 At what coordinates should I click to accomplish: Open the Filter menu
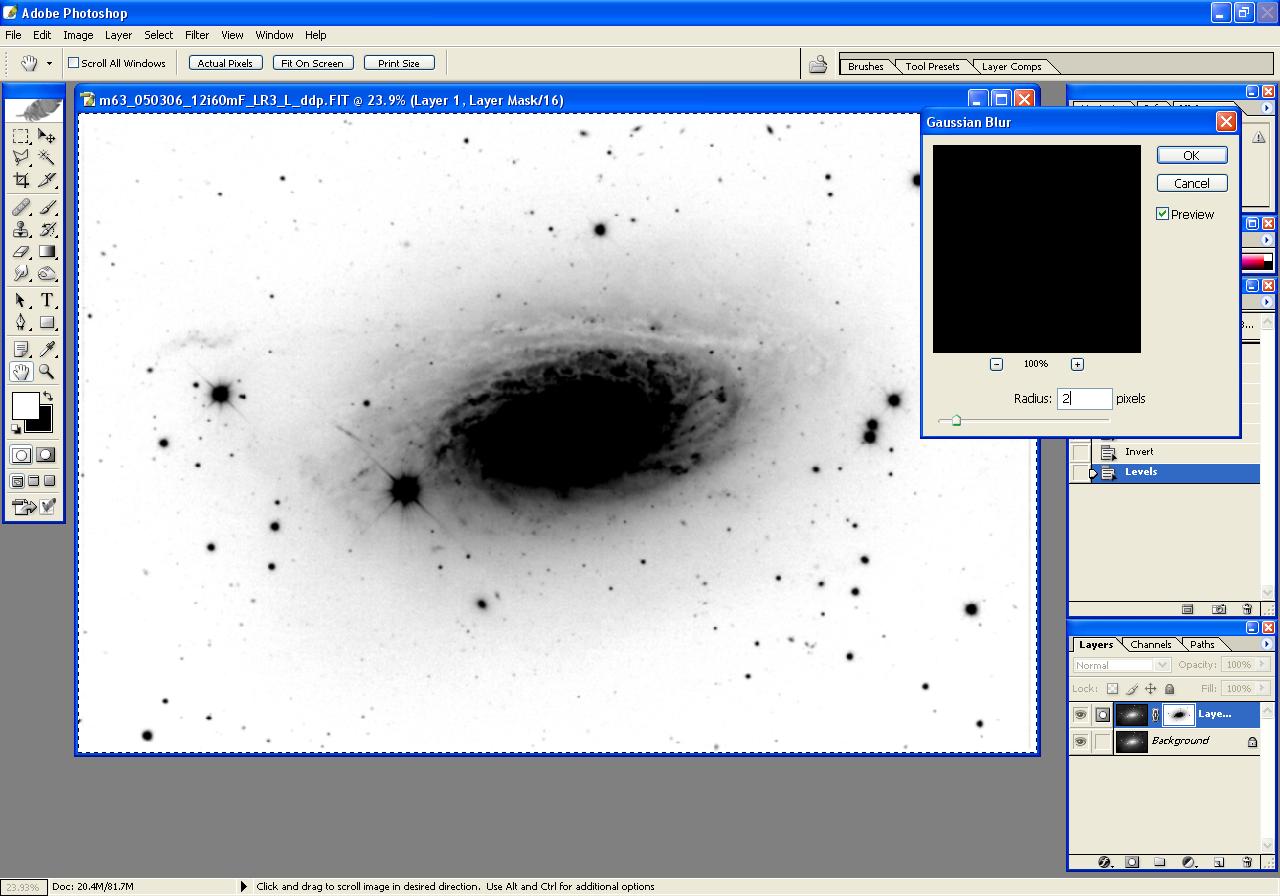coord(197,35)
